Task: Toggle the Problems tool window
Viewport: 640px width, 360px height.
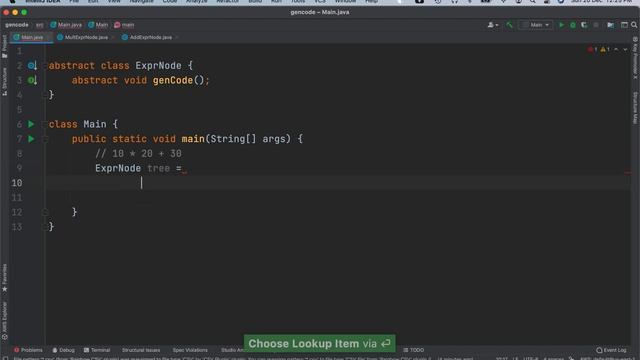Action: tap(28, 350)
